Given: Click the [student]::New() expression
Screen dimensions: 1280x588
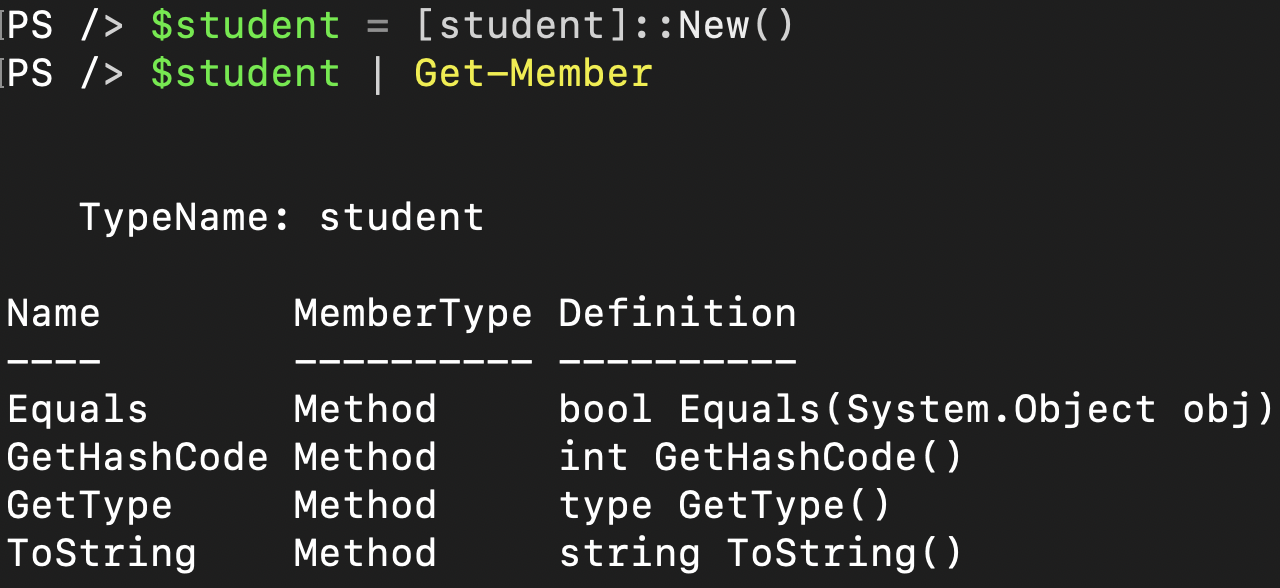Looking at the screenshot, I should tap(605, 26).
